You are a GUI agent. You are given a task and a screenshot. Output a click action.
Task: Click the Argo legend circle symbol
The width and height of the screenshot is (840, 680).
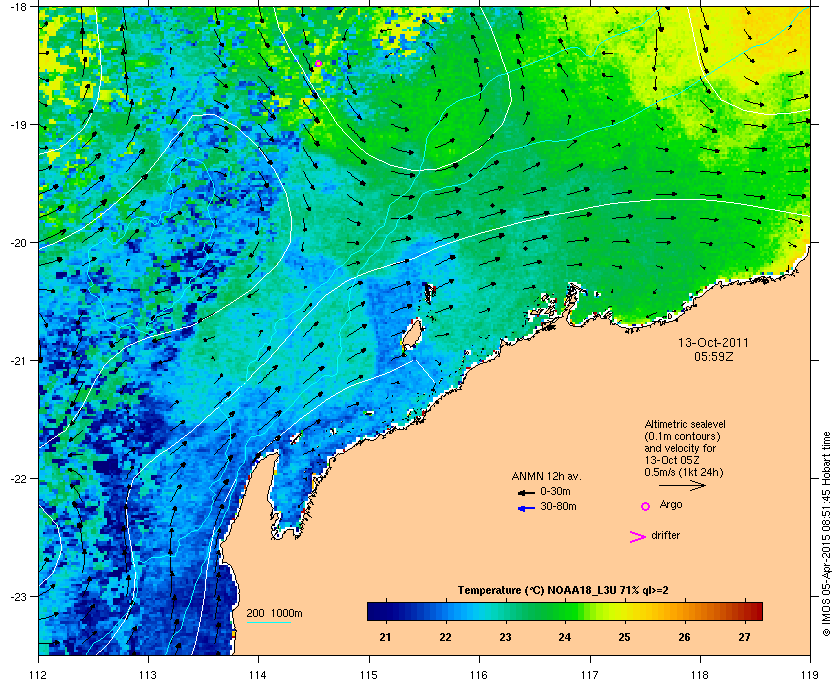point(646,506)
